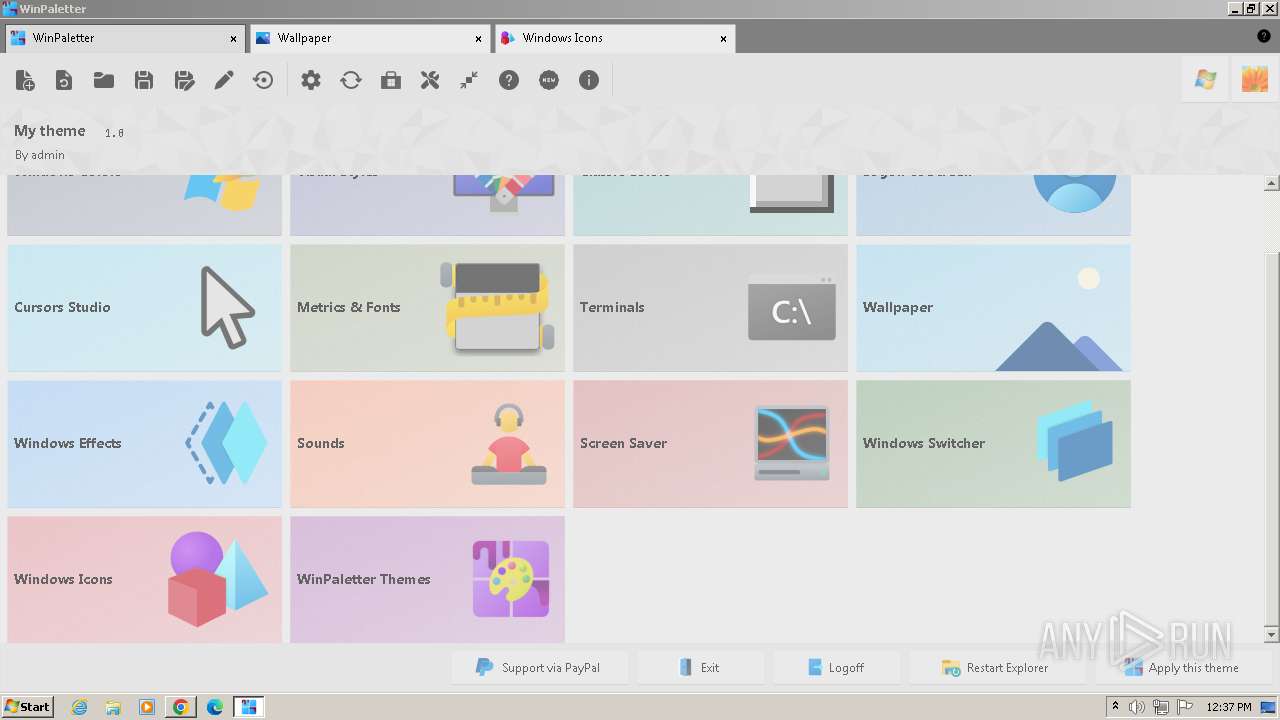Click the volume speaker tray icon
The height and width of the screenshot is (720, 1280).
(x=1137, y=707)
